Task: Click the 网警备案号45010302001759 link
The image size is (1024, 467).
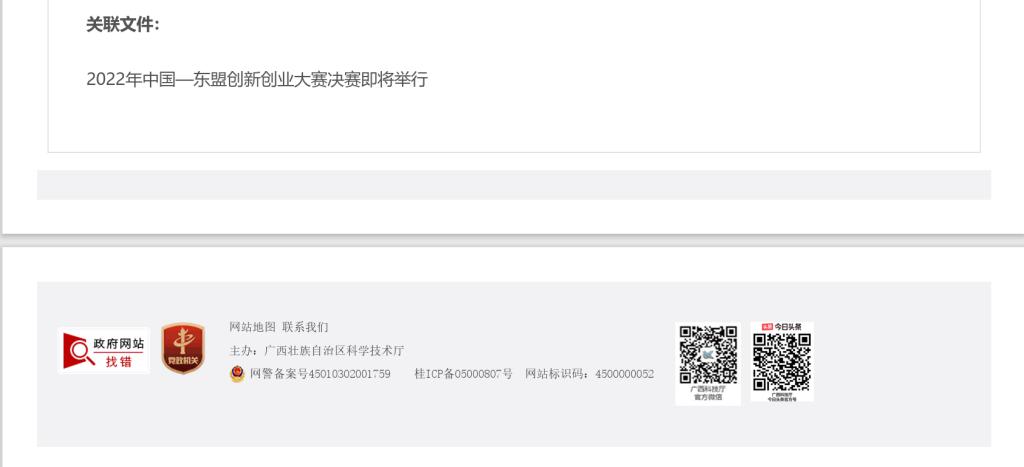Action: [x=320, y=374]
